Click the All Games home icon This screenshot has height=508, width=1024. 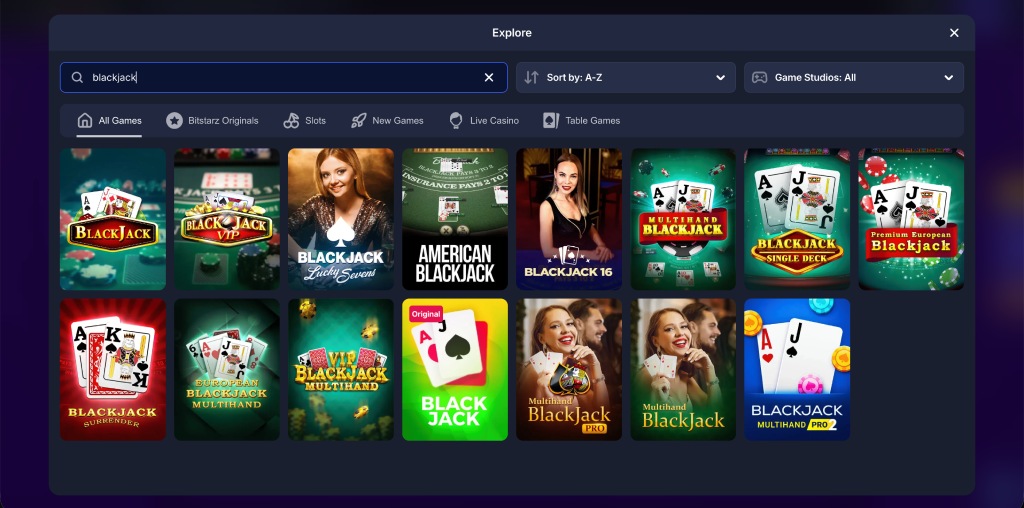(85, 120)
